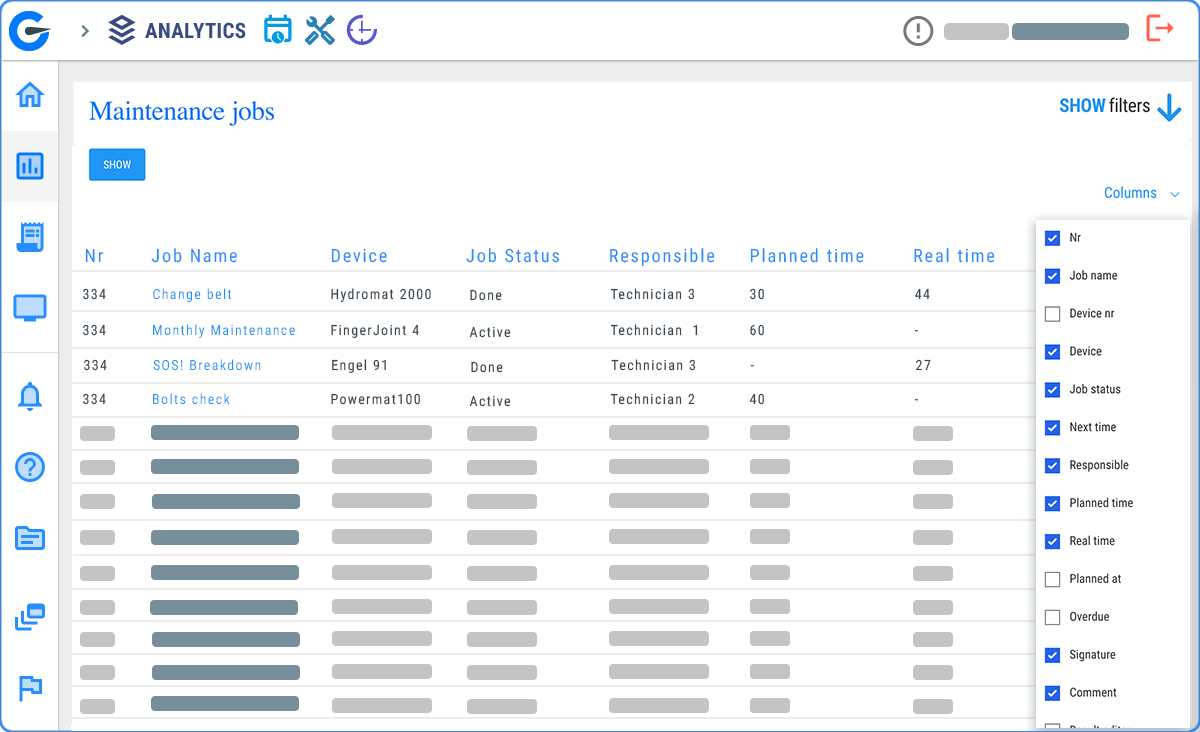The image size is (1200, 732).
Task: Open the wrench and screwdriver tools icon
Action: [x=320, y=30]
